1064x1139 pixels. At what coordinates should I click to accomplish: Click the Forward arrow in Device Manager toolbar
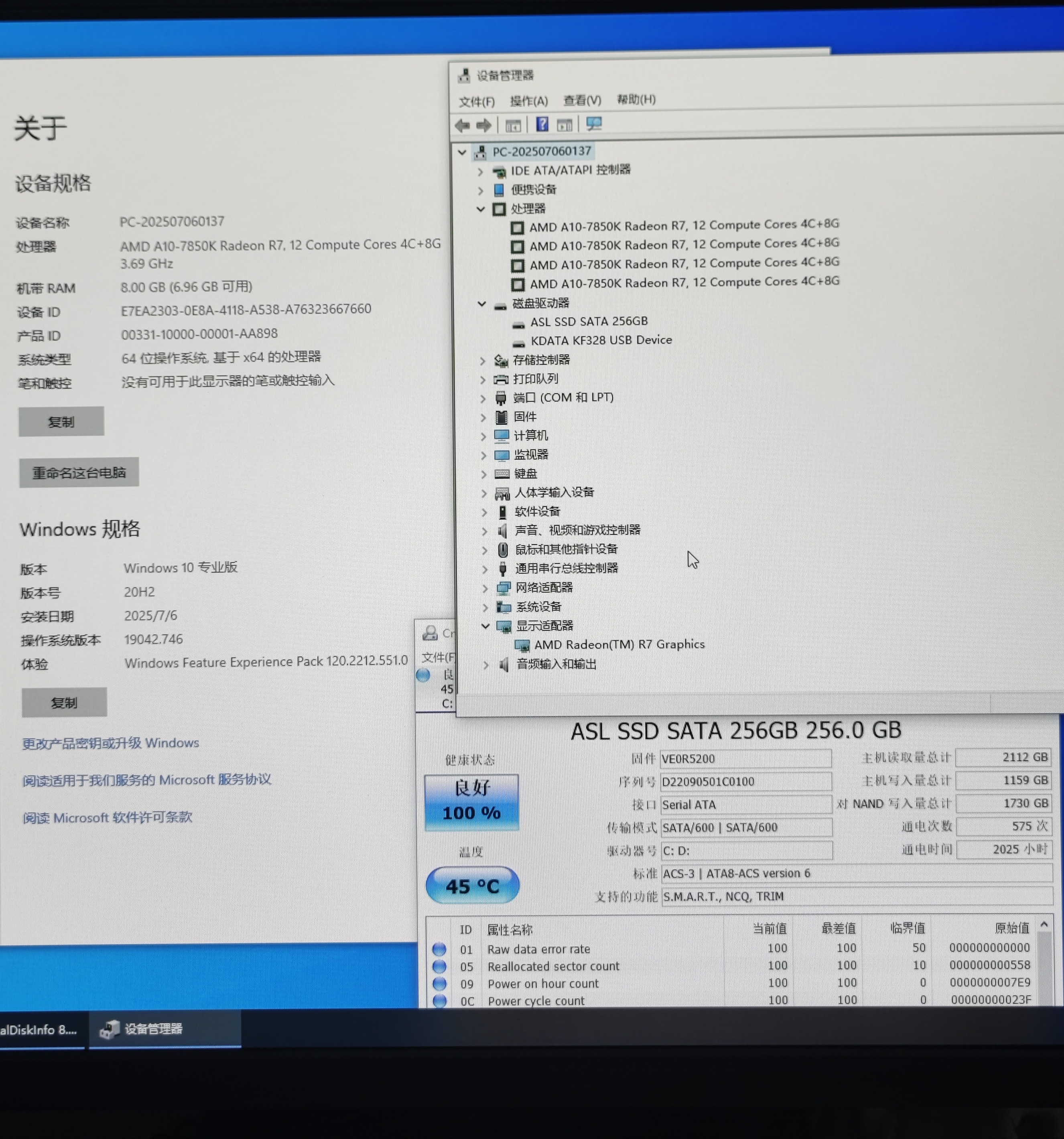coord(484,125)
